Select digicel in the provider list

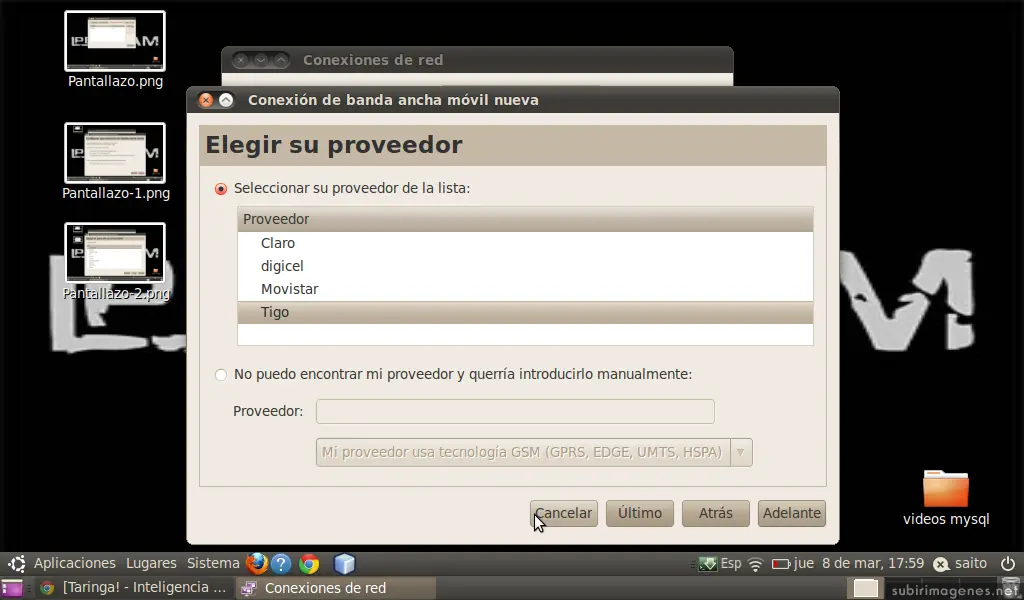tap(525, 266)
